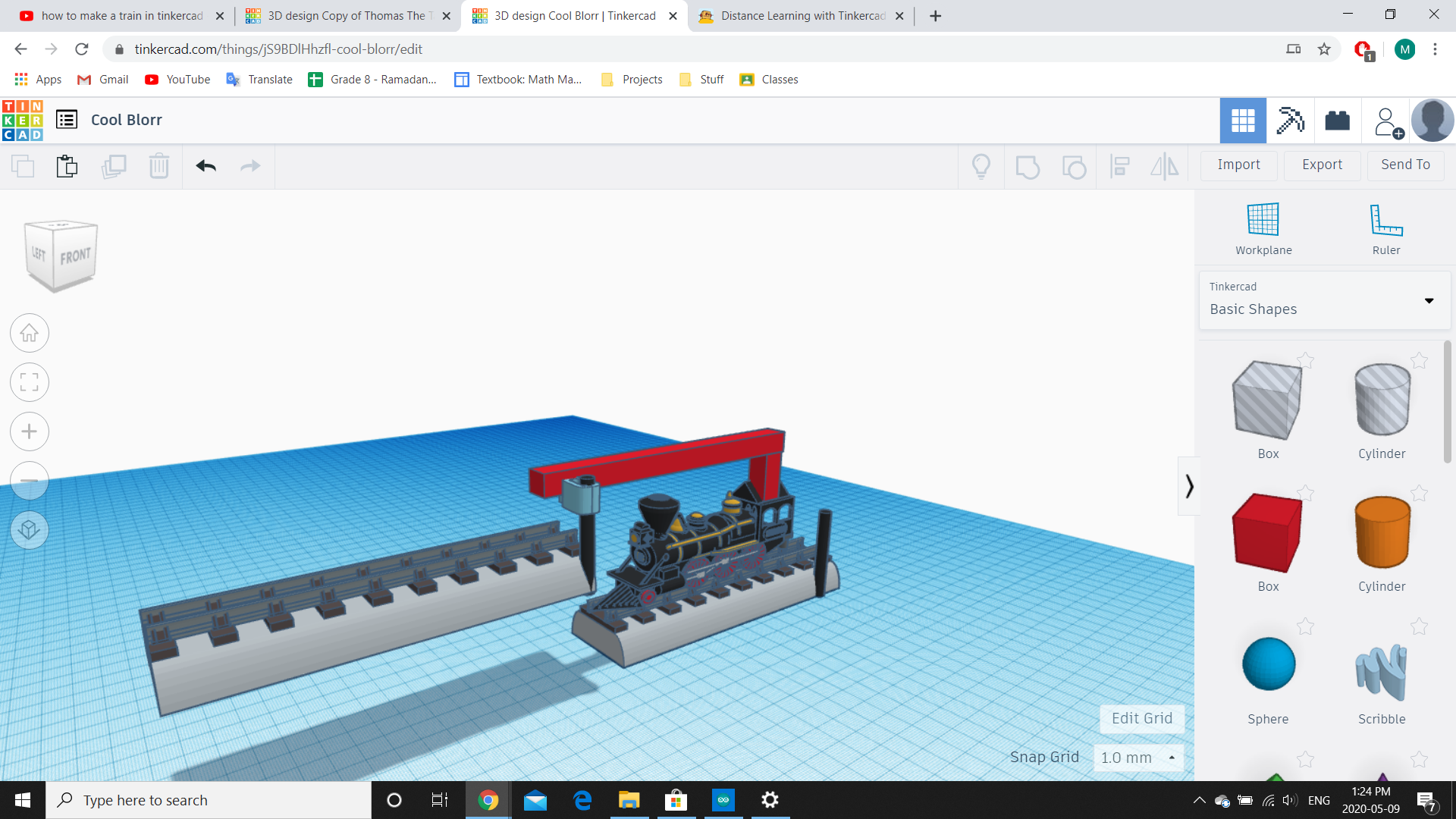
Task: Select the striped hole Cylinder shape
Action: tap(1382, 400)
